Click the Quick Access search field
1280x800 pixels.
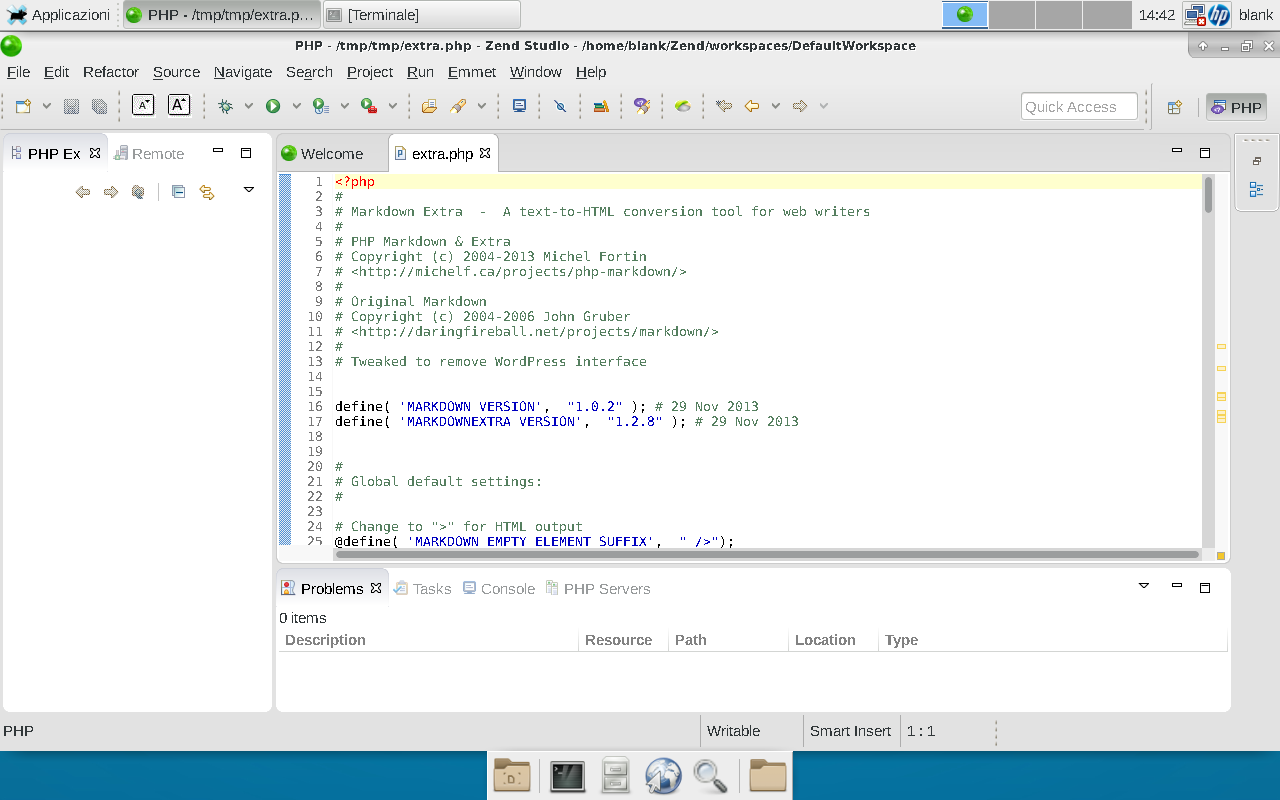pos(1079,107)
